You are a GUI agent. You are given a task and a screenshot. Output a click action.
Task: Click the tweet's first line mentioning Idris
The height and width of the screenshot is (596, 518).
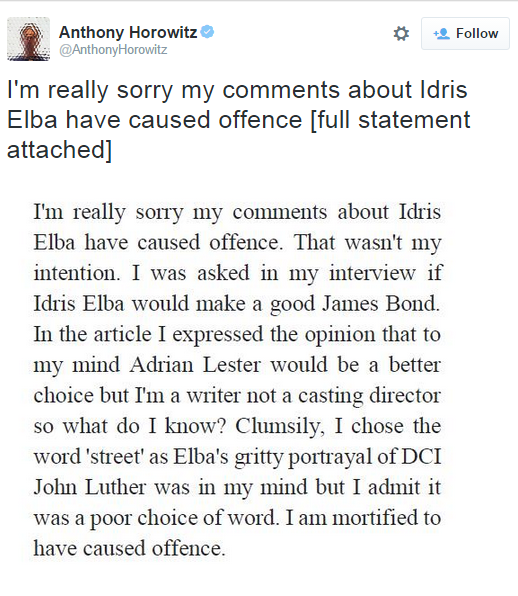[237, 90]
